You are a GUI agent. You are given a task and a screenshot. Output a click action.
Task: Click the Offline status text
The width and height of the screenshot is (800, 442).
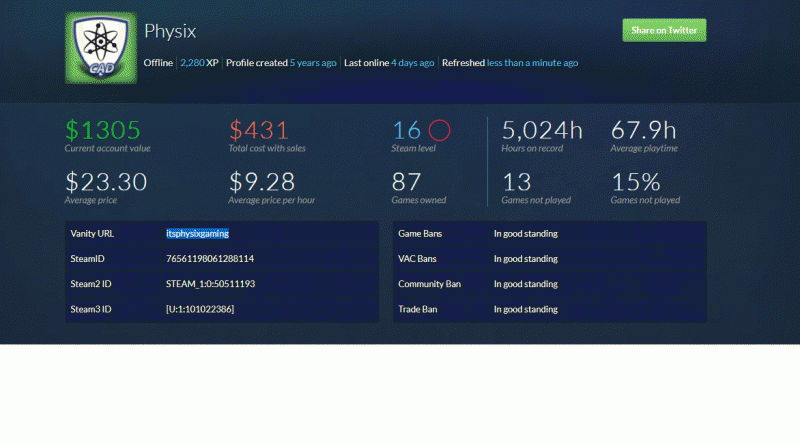click(158, 63)
